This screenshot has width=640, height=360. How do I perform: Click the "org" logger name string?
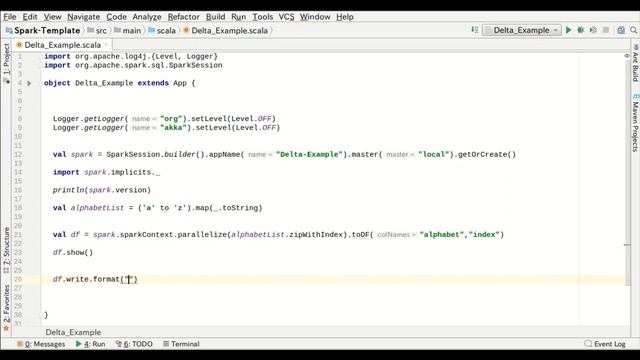click(171, 119)
